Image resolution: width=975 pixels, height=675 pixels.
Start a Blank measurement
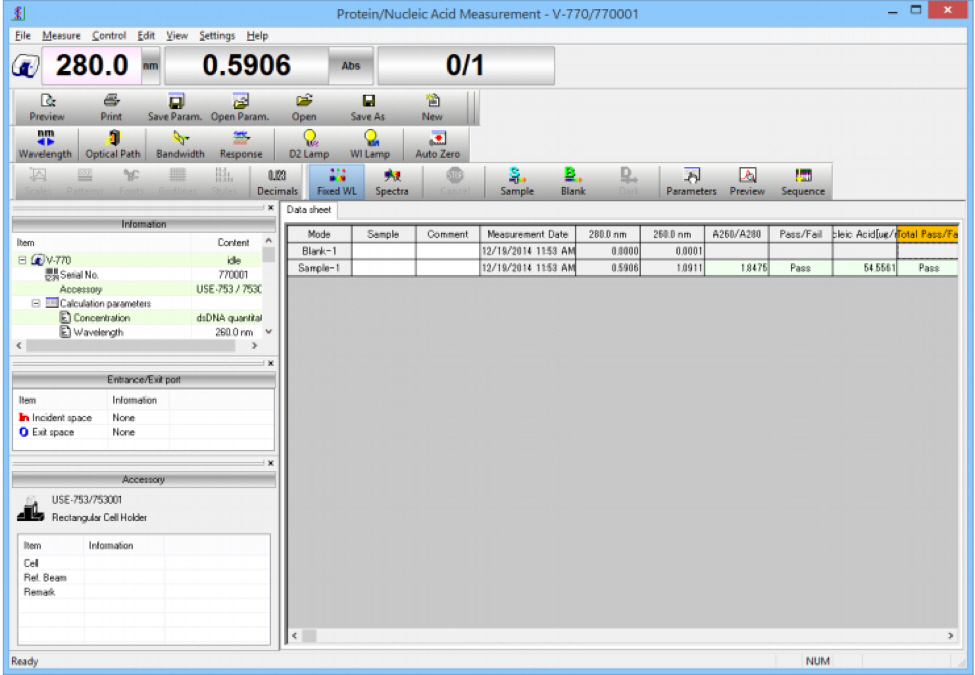pyautogui.click(x=573, y=181)
